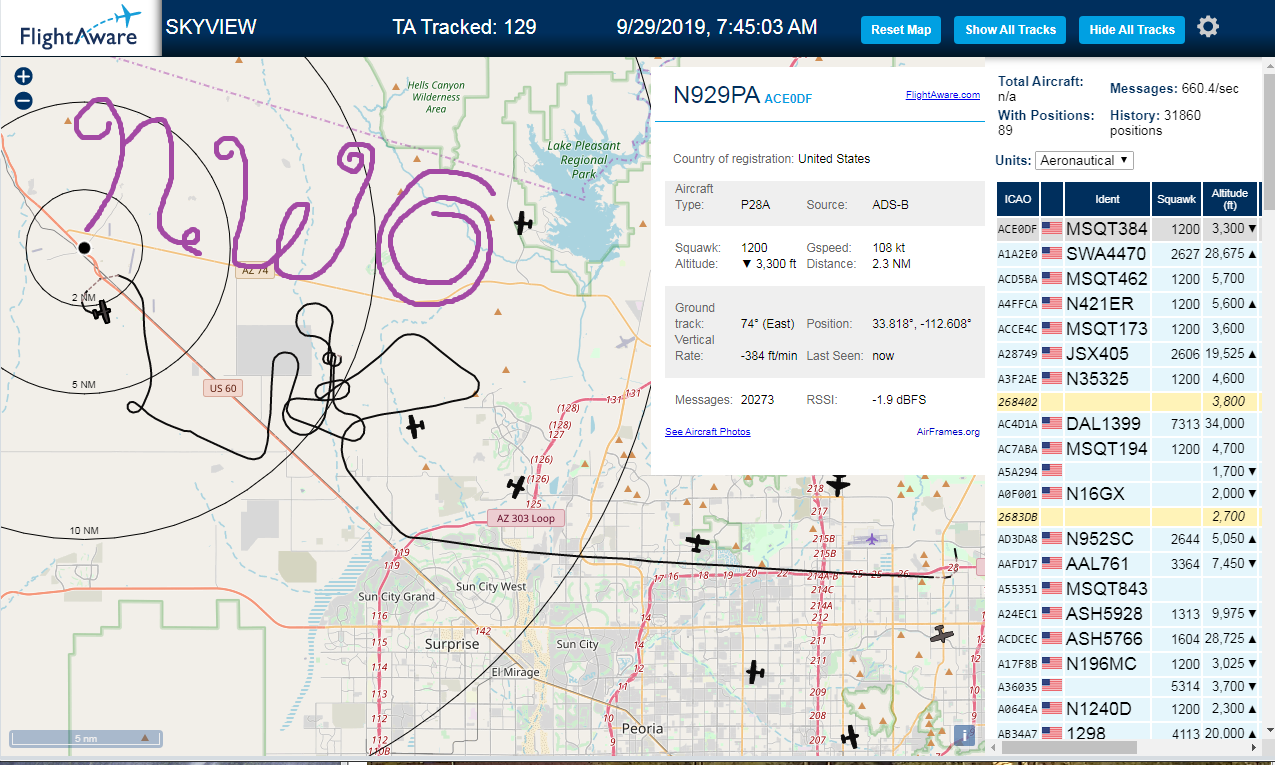Select the aircraft icon north of AZ 303 Loop
Image resolution: width=1275 pixels, height=765 pixels.
coord(516,487)
